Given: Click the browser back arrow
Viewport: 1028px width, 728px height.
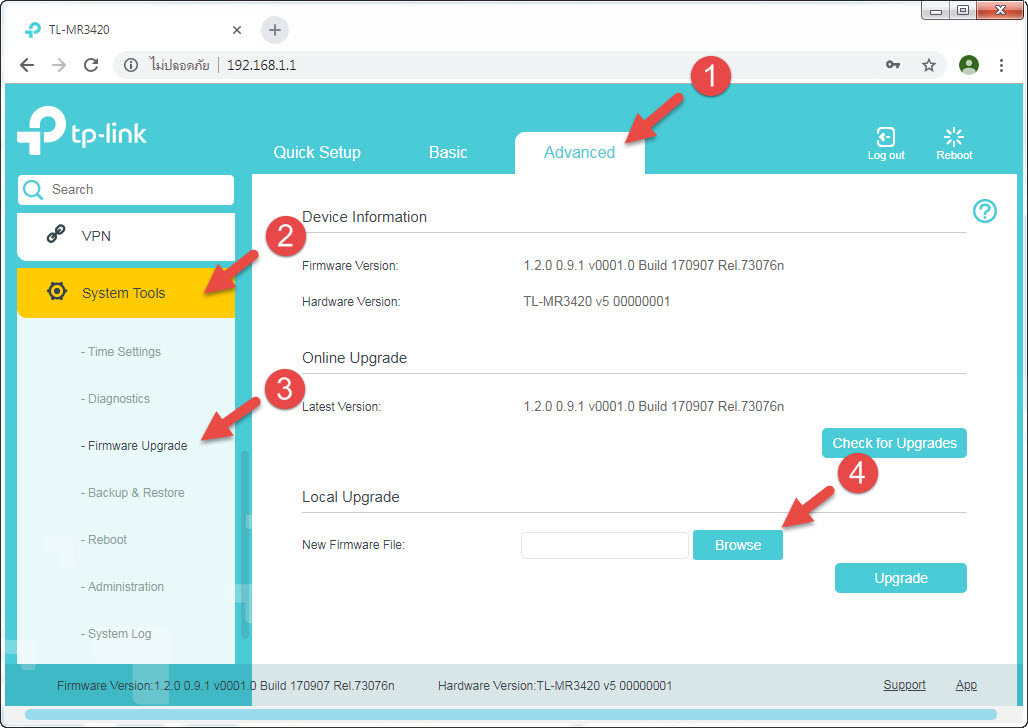Looking at the screenshot, I should click(27, 65).
